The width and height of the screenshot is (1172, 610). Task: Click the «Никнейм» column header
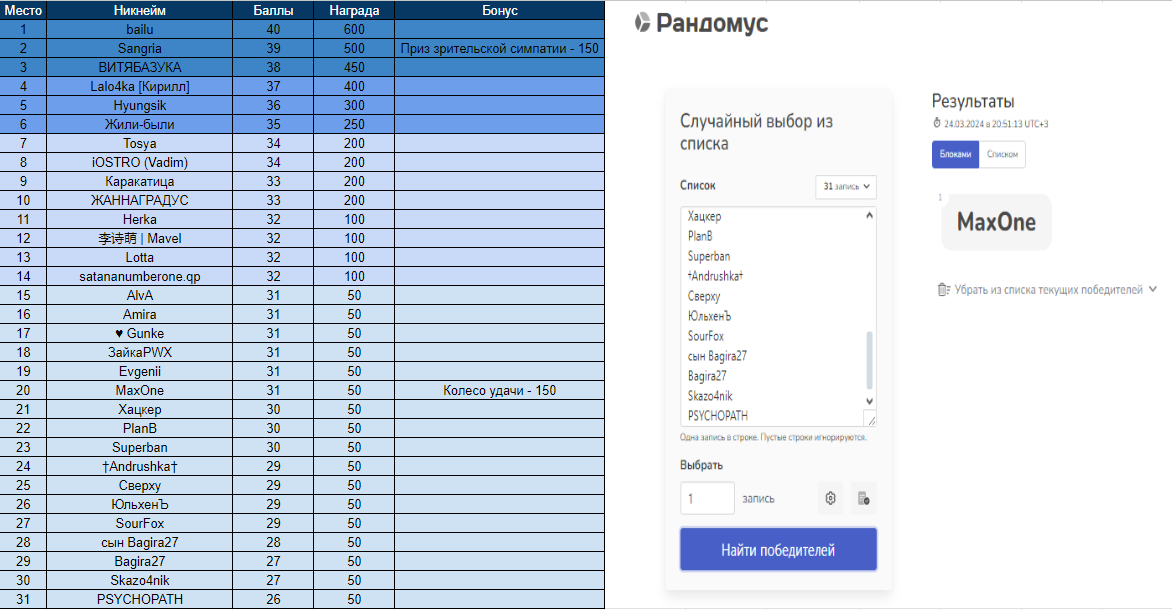(139, 10)
